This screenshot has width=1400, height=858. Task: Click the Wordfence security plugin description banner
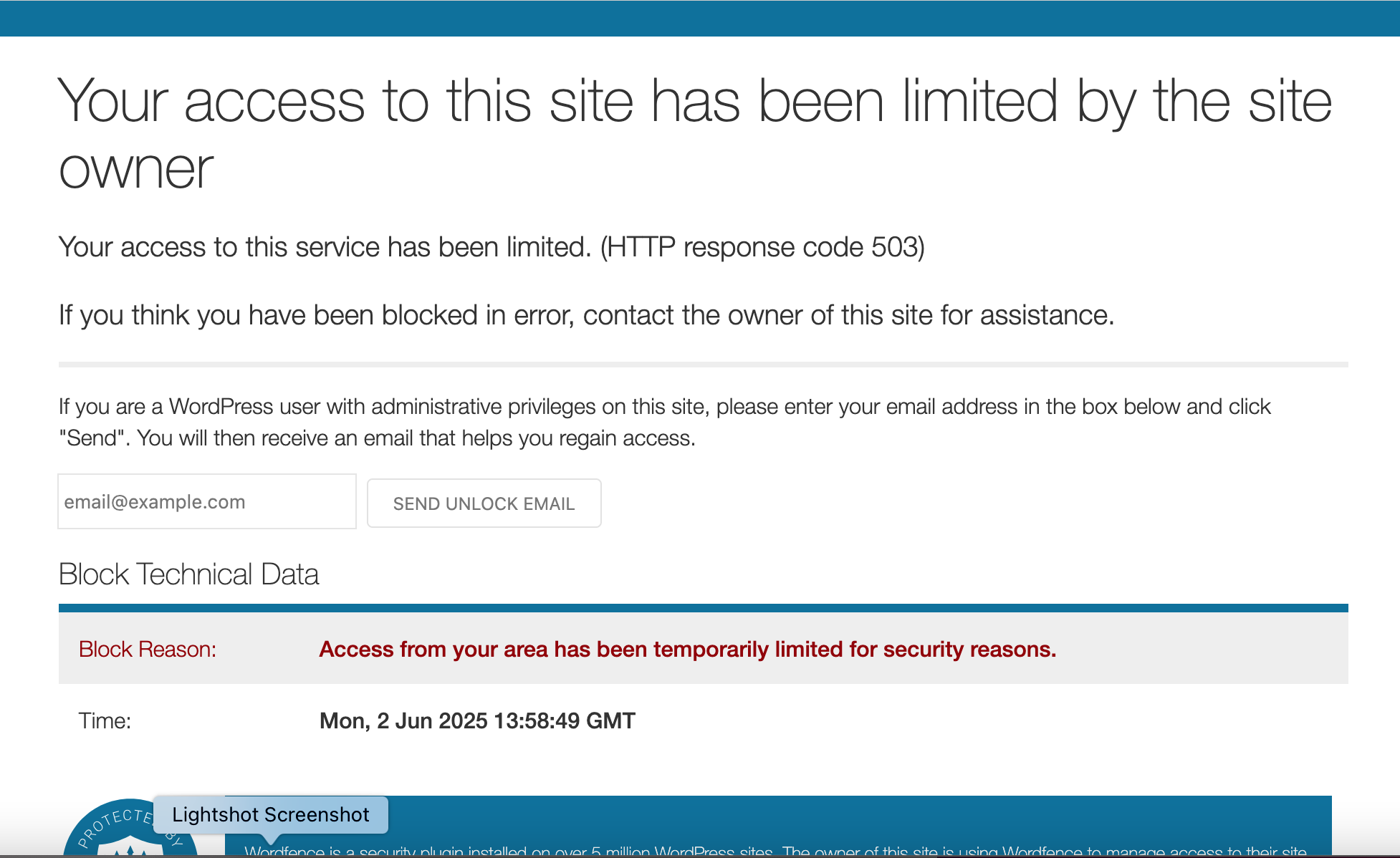778,826
